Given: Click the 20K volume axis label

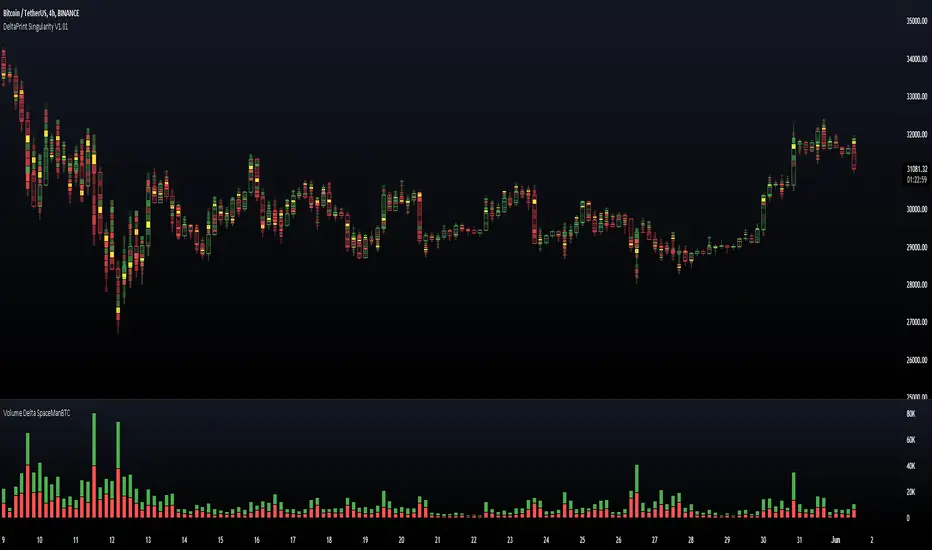Looking at the screenshot, I should coord(911,492).
